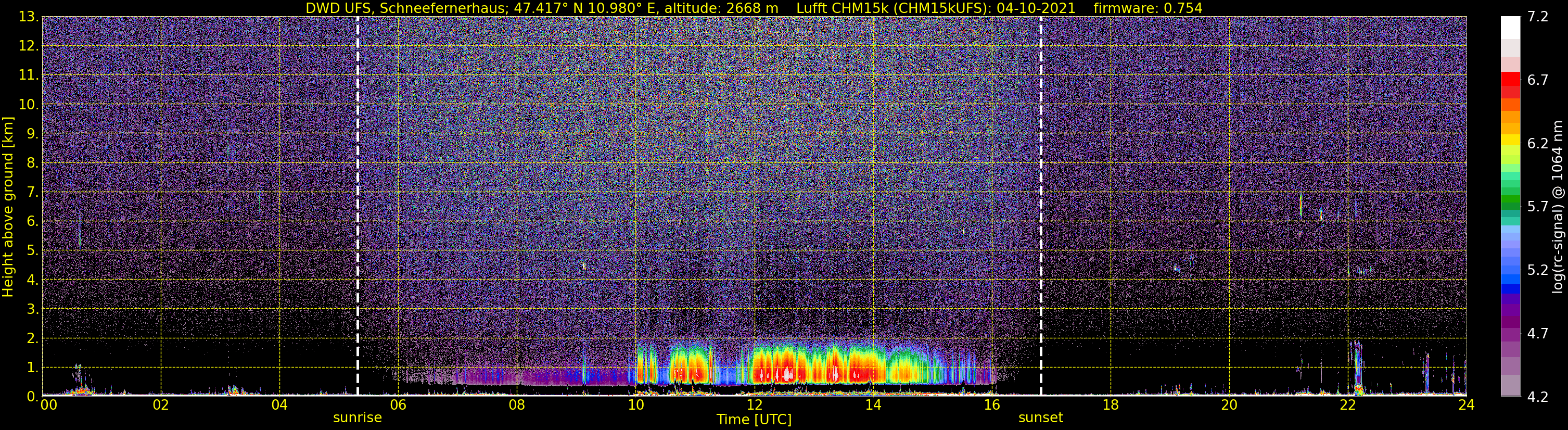
Task: Click the colorbar tick label 6.7
Action: point(1538,80)
